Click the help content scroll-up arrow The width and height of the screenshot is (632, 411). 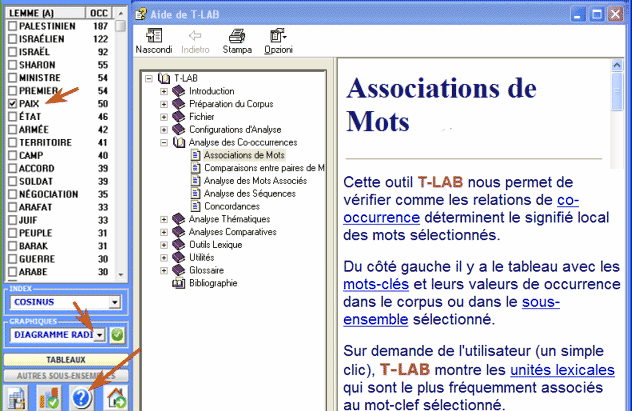[617, 65]
